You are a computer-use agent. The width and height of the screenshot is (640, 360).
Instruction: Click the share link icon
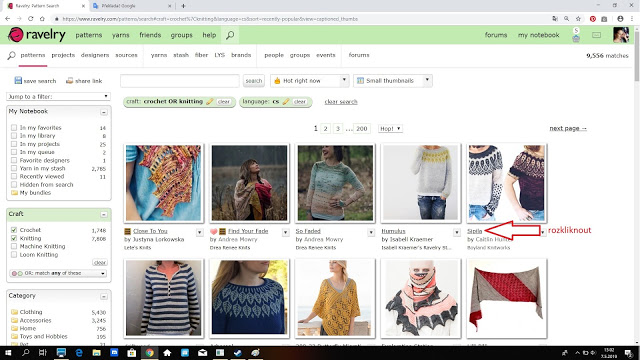69,80
